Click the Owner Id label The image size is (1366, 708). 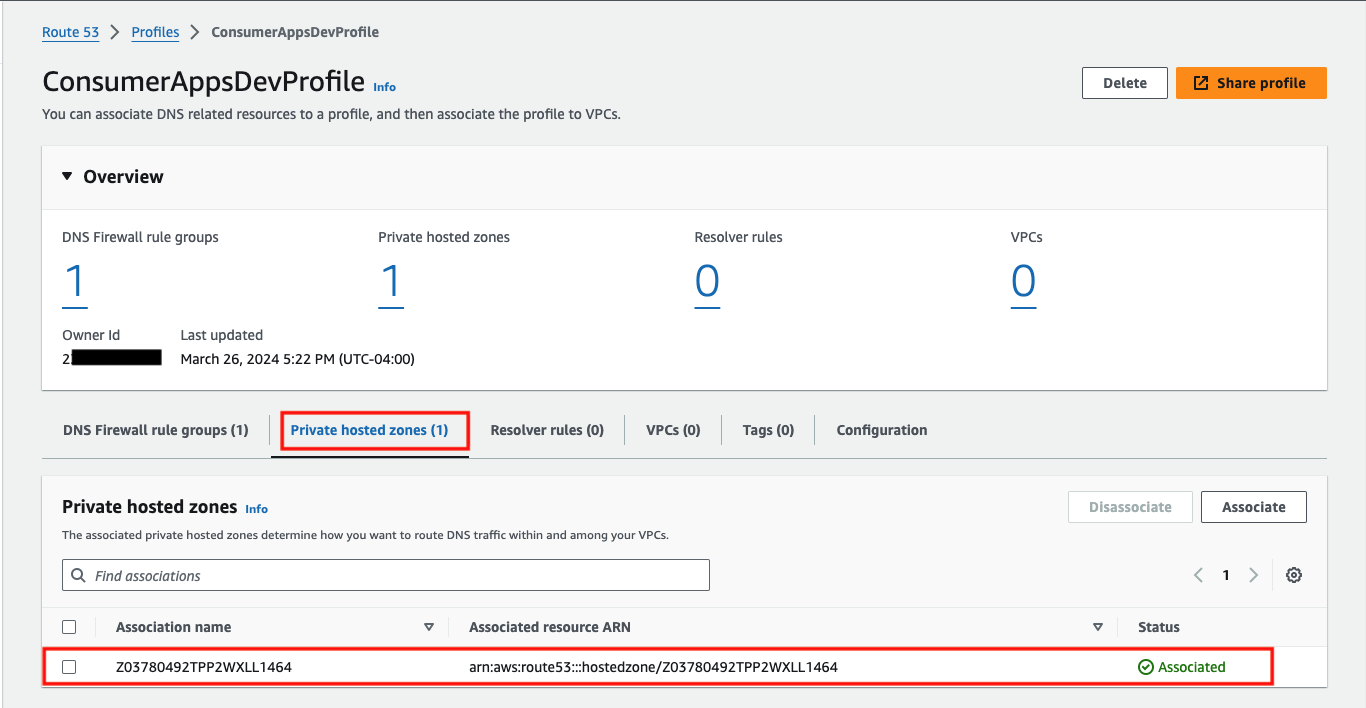91,335
